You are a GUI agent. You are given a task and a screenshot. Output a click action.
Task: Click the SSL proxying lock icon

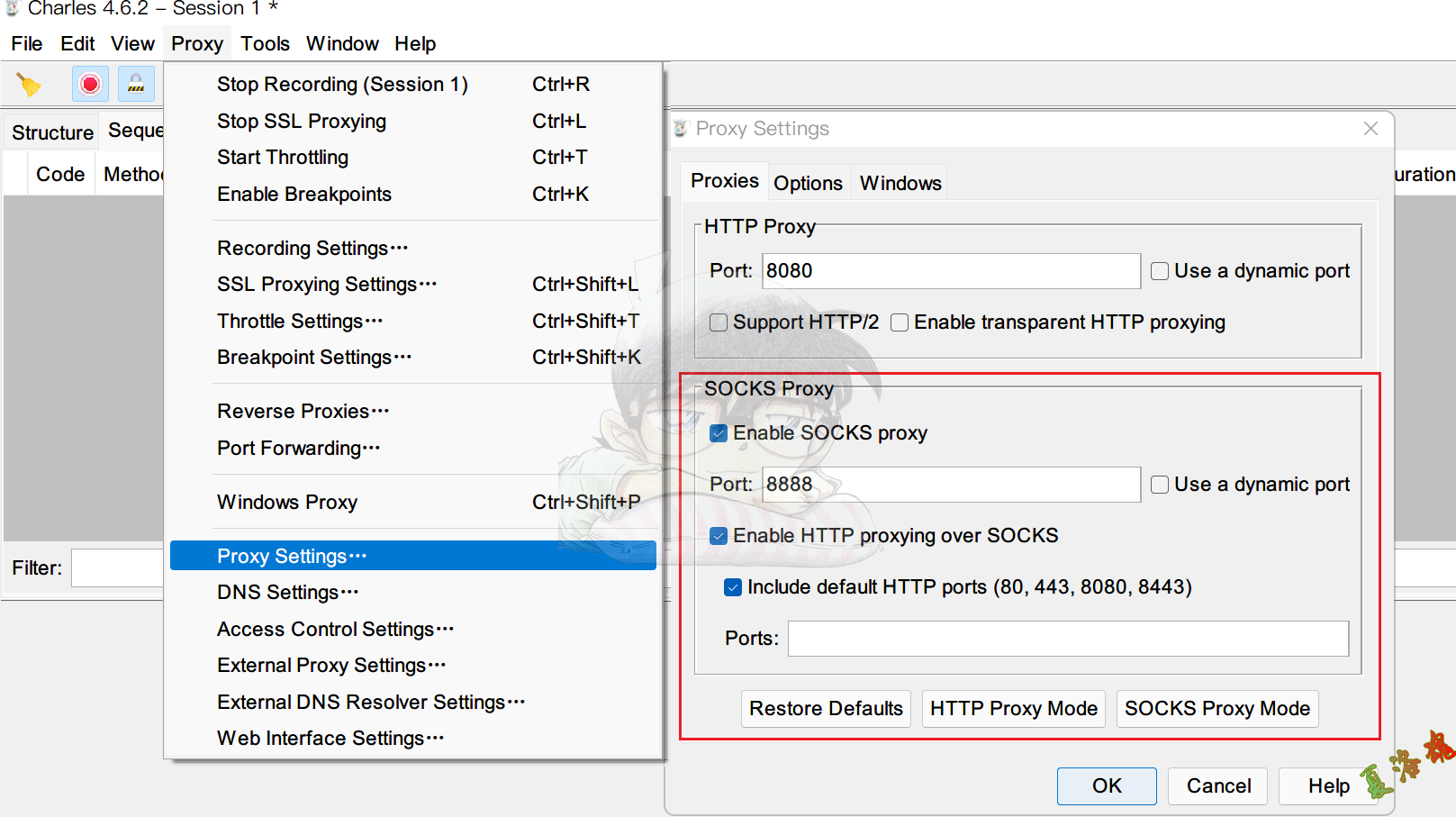point(136,85)
